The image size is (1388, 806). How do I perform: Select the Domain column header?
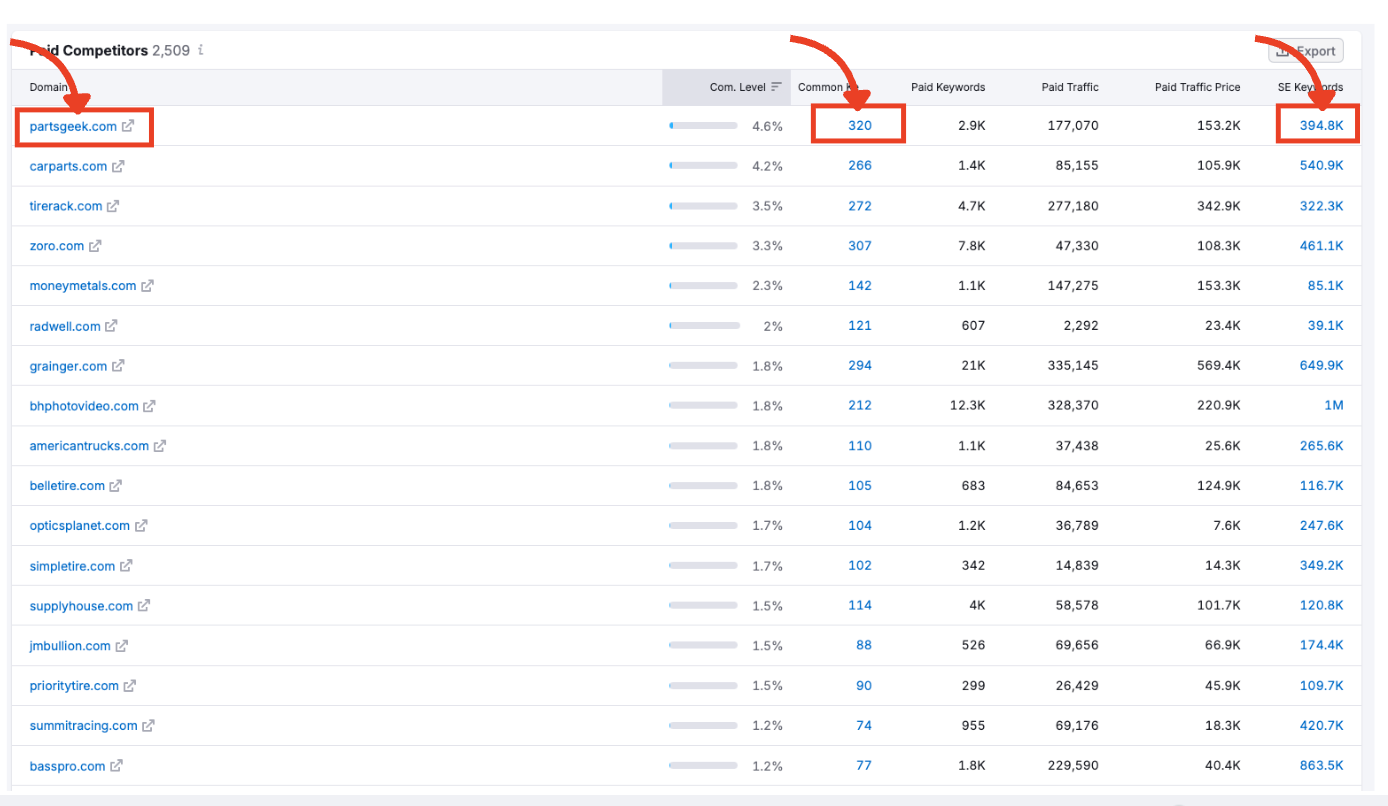tap(48, 87)
